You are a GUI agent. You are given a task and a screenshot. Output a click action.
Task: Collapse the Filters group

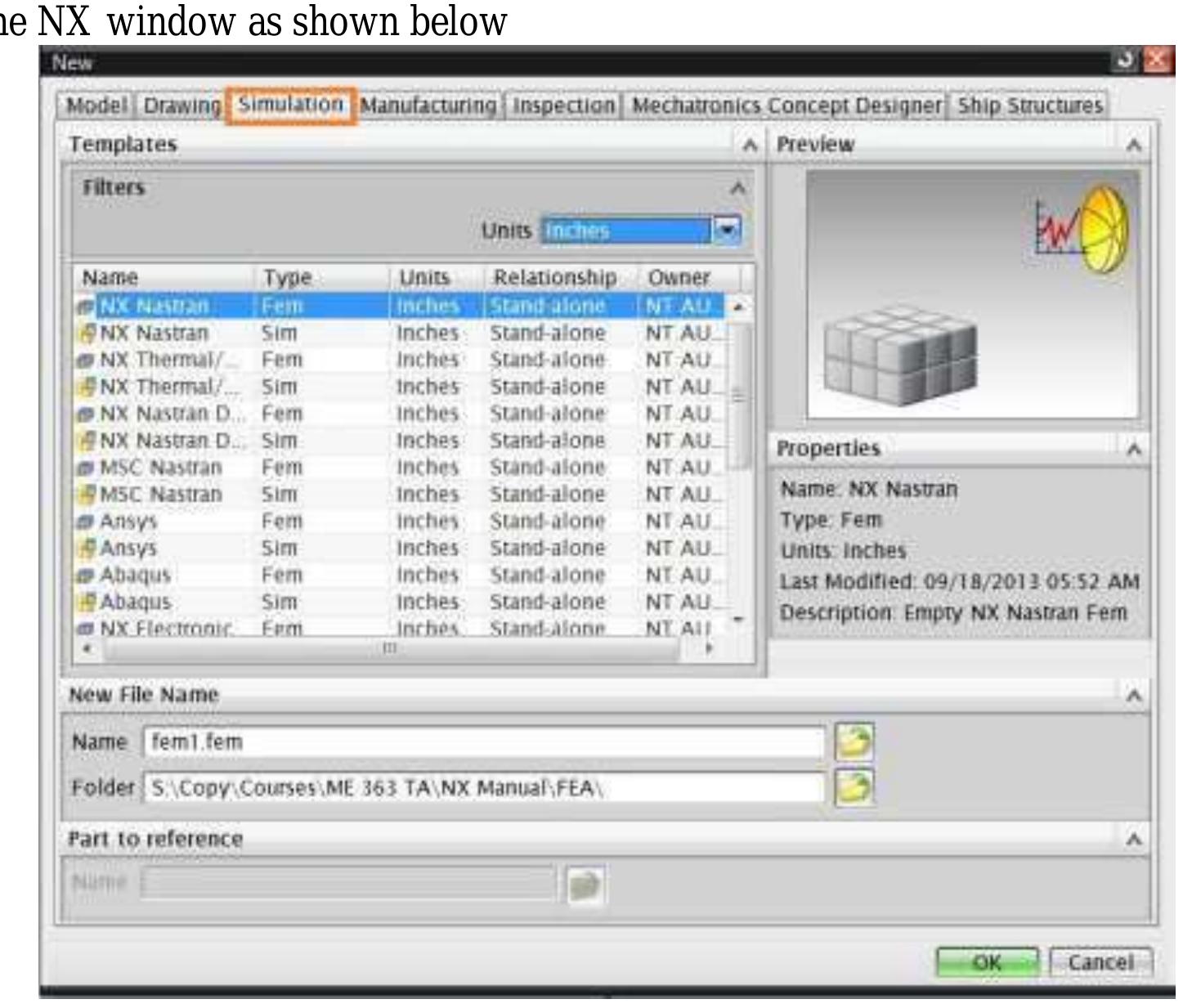click(737, 189)
